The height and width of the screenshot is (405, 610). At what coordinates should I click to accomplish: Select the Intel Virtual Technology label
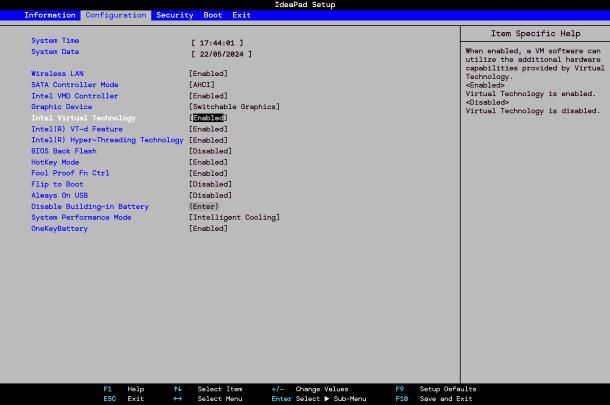pyautogui.click(x=83, y=118)
